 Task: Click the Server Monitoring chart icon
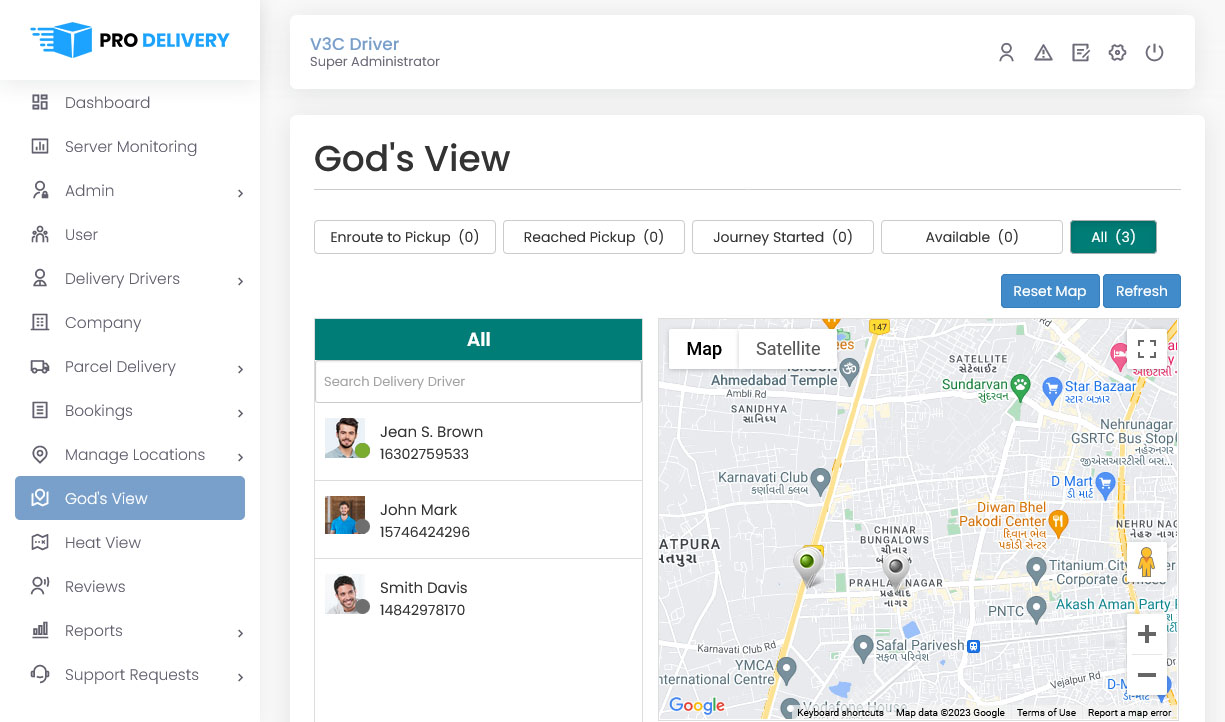point(40,146)
